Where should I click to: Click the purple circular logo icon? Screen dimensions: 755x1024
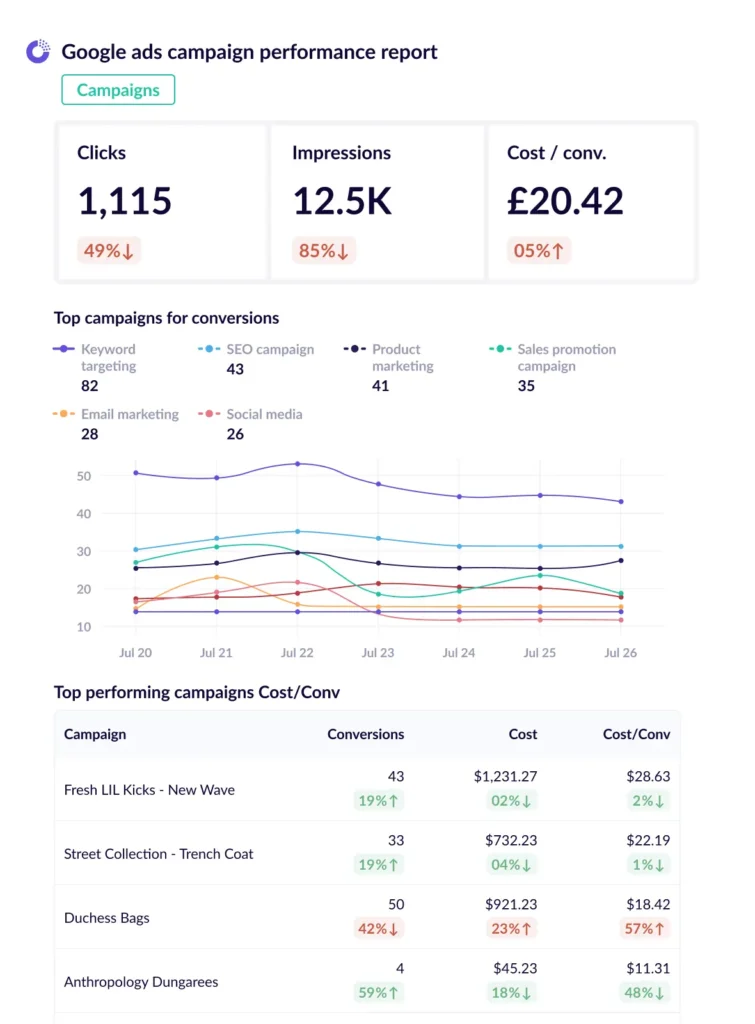[38, 52]
